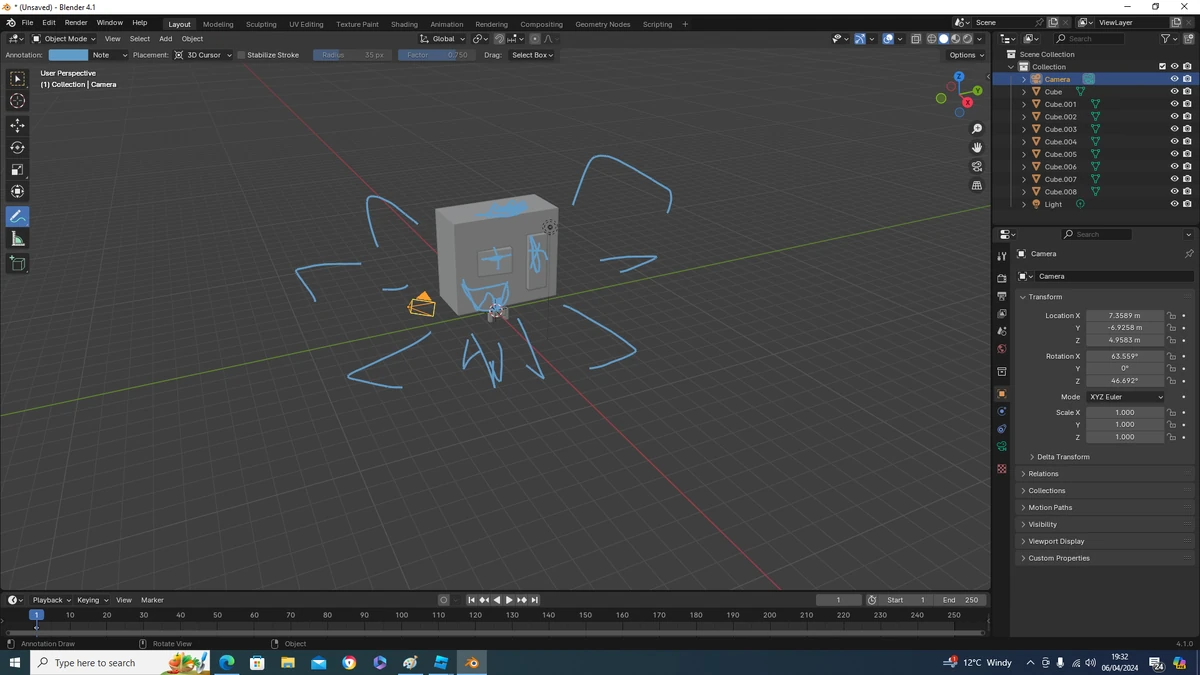Click the Location X value field
This screenshot has width=1200, height=675.
coord(1124,316)
